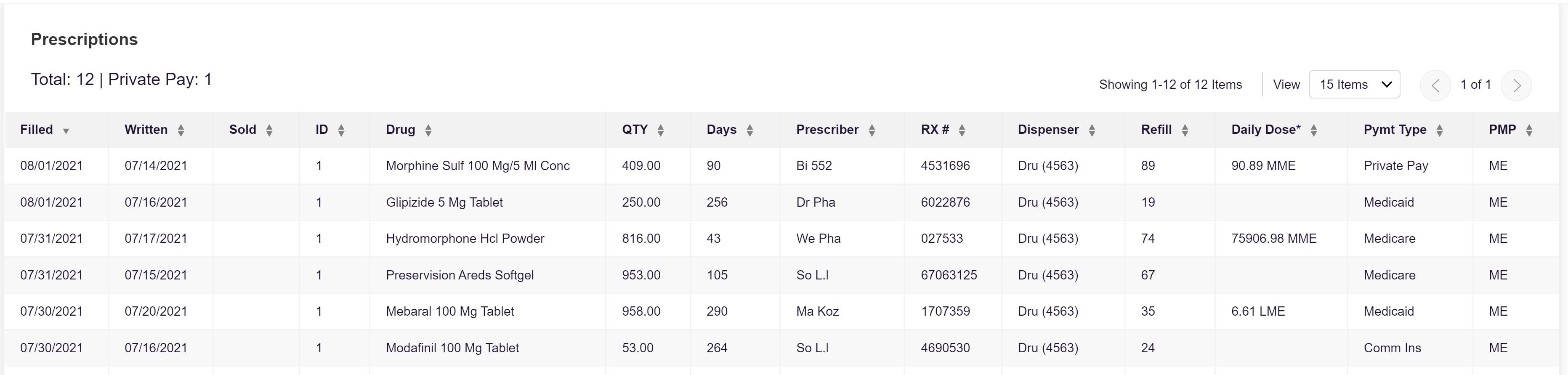
Task: Sort by RX # column icon
Action: (962, 130)
